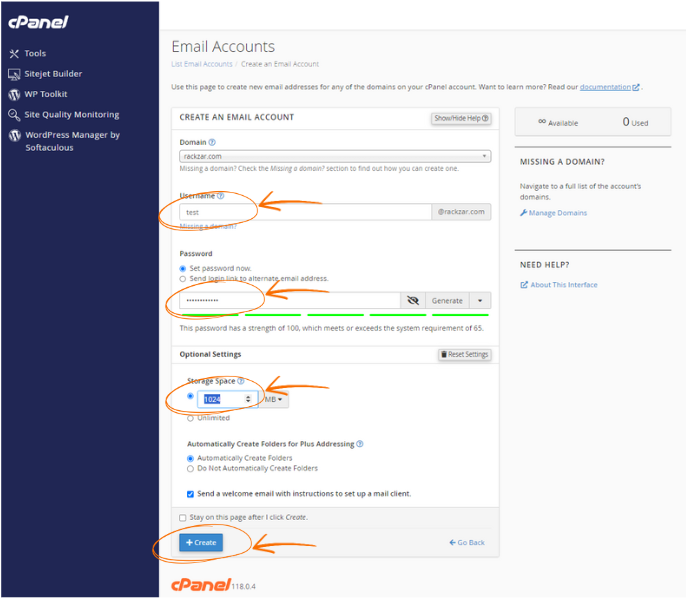Select the custom storage quota radio

190,396
